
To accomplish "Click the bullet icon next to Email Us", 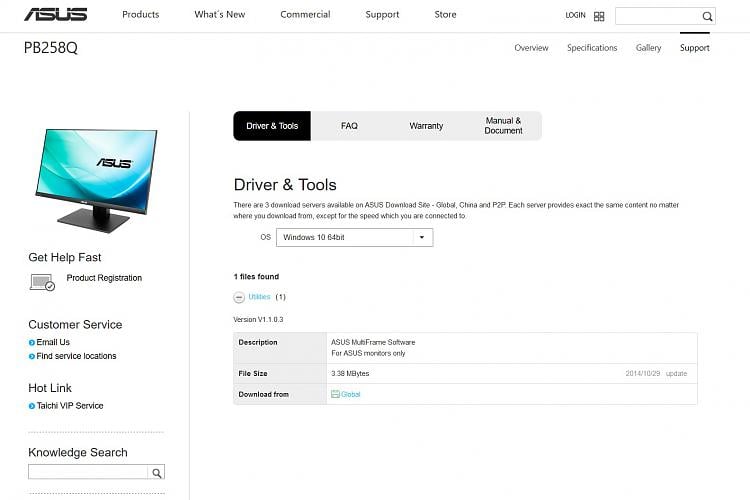I will pos(32,343).
